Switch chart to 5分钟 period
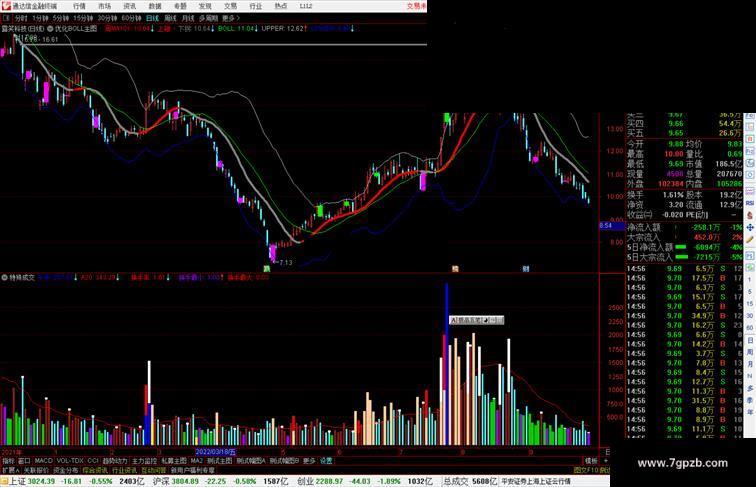Screen dimensions: 756x487 61,18
